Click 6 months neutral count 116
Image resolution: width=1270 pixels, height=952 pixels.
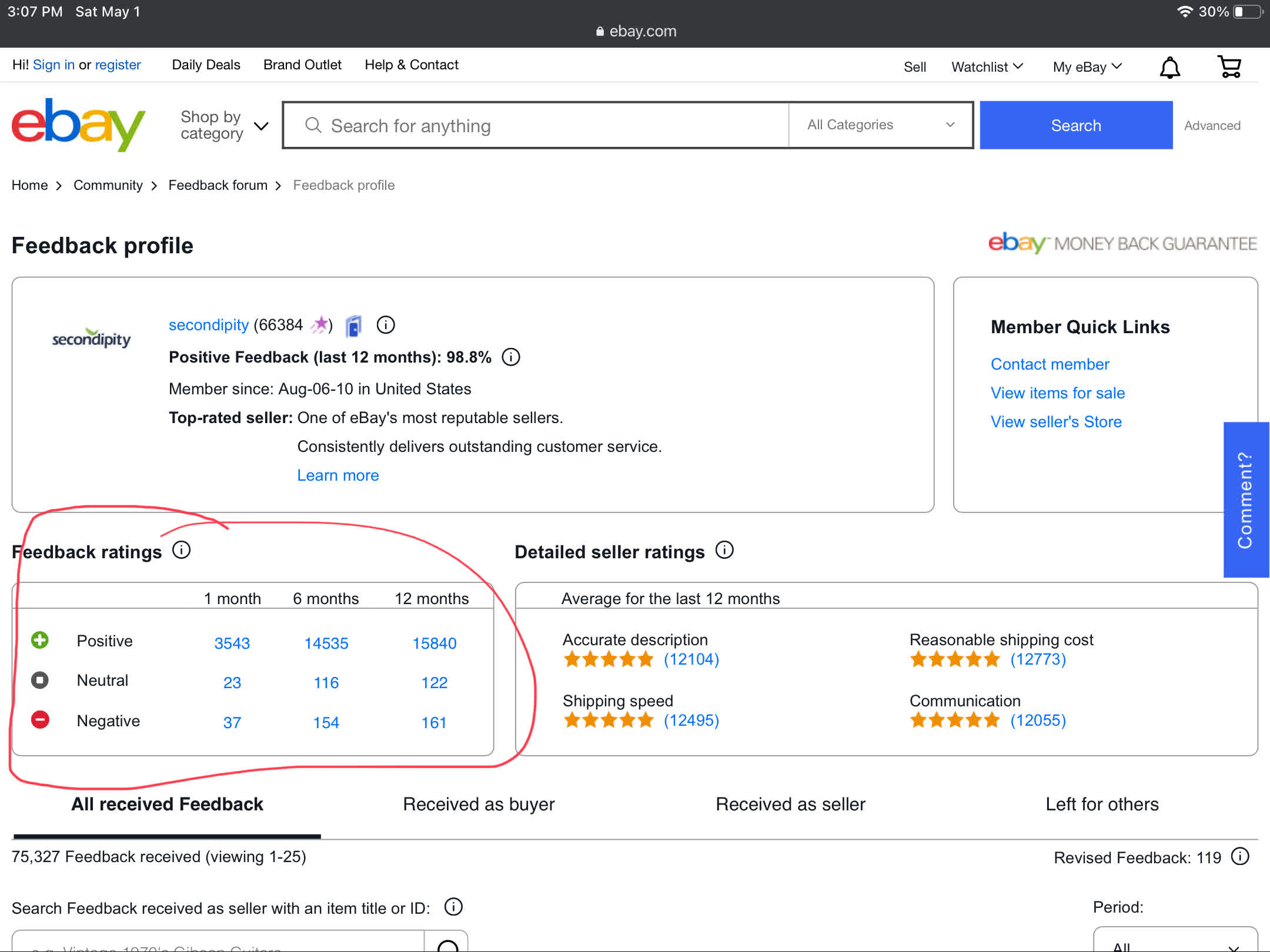point(326,682)
